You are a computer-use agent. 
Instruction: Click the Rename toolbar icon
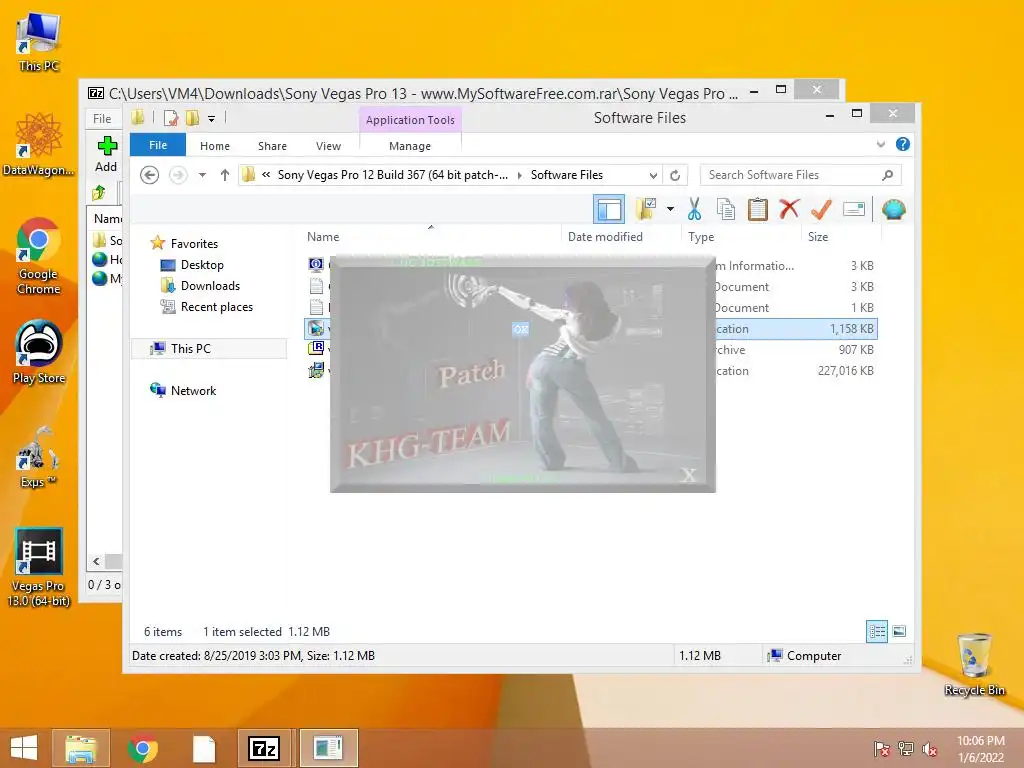coord(854,210)
